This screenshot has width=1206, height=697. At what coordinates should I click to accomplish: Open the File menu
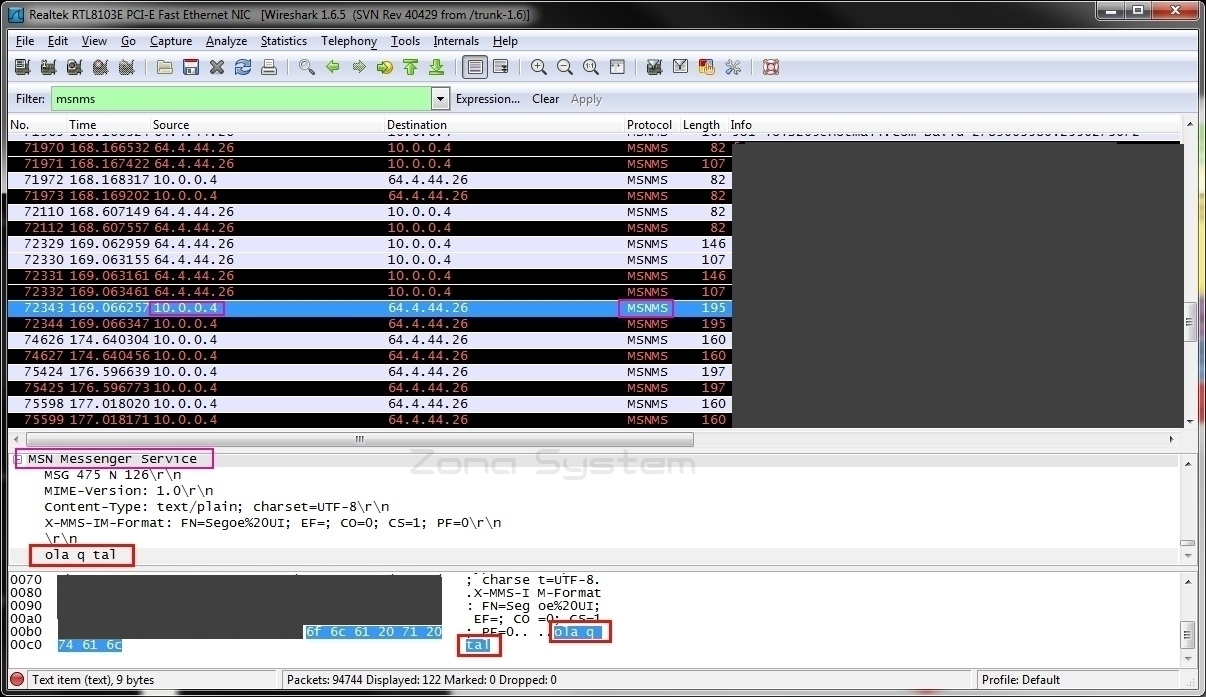tap(25, 41)
